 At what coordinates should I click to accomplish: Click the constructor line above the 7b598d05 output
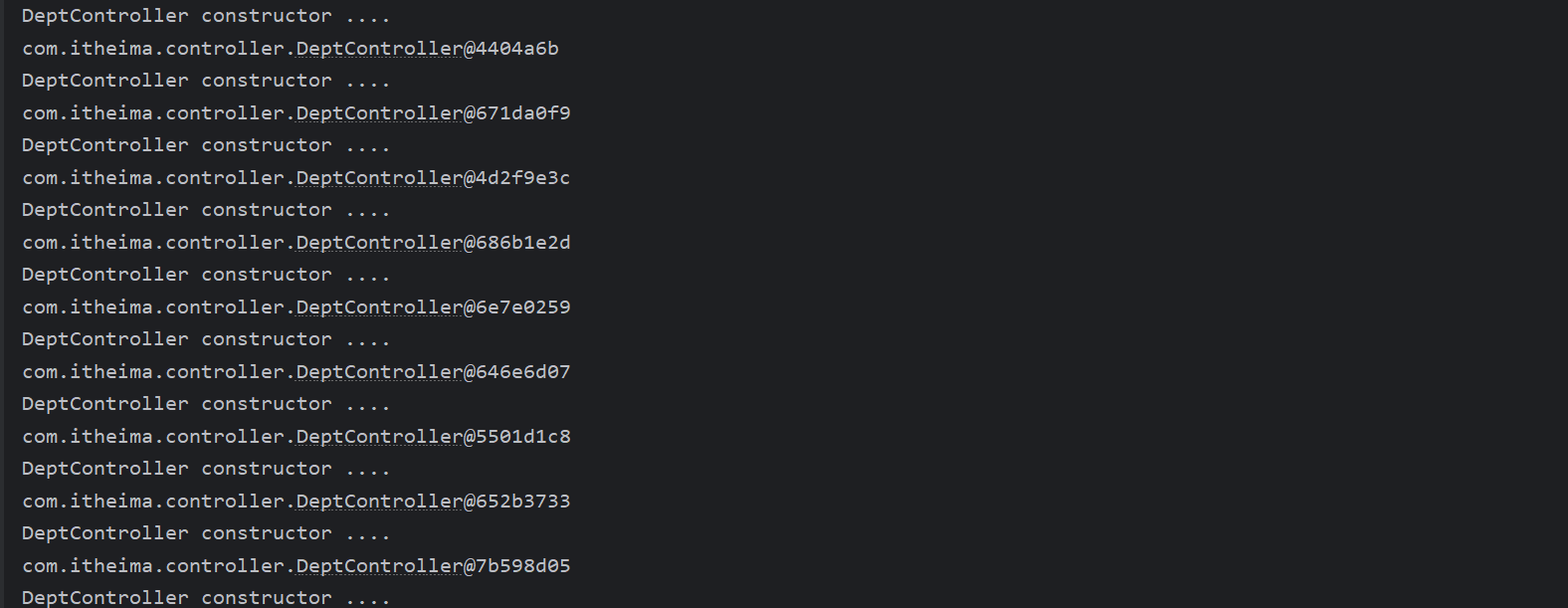206,533
